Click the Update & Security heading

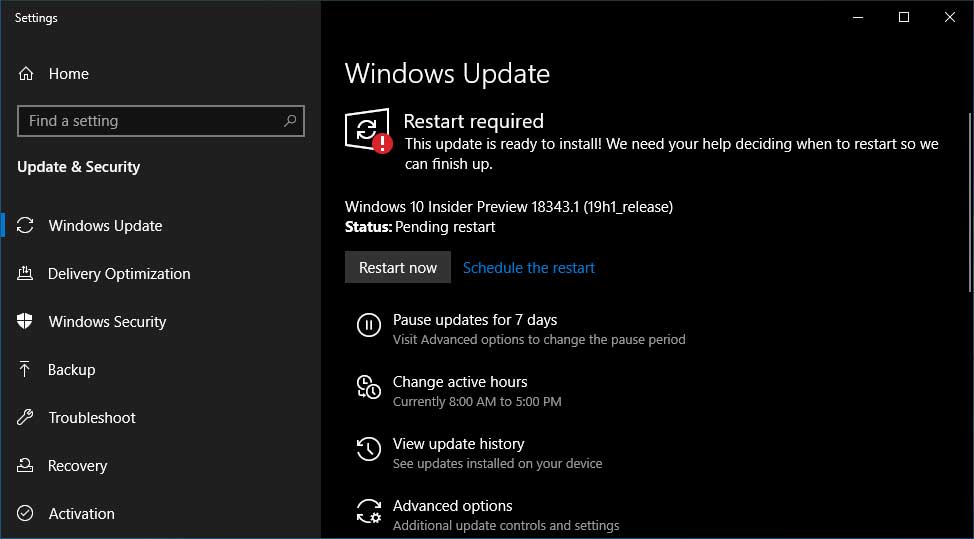point(78,167)
